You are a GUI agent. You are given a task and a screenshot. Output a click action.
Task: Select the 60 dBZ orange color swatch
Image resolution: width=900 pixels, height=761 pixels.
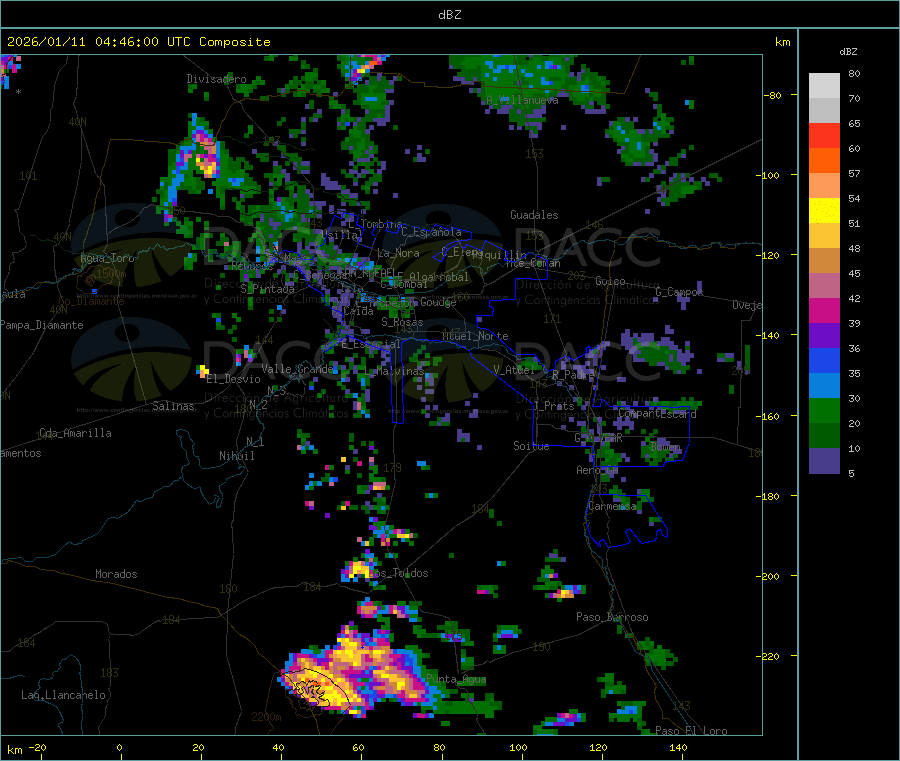click(x=824, y=161)
